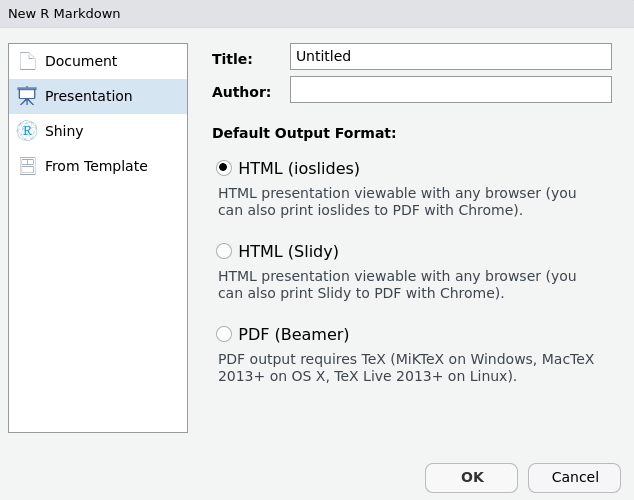Click the From Template icon
The image size is (634, 500).
click(x=27, y=166)
